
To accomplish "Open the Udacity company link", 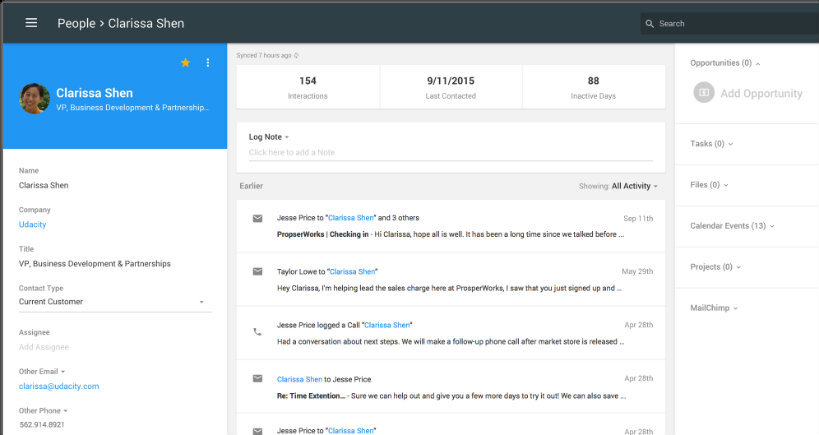I will tap(33, 224).
